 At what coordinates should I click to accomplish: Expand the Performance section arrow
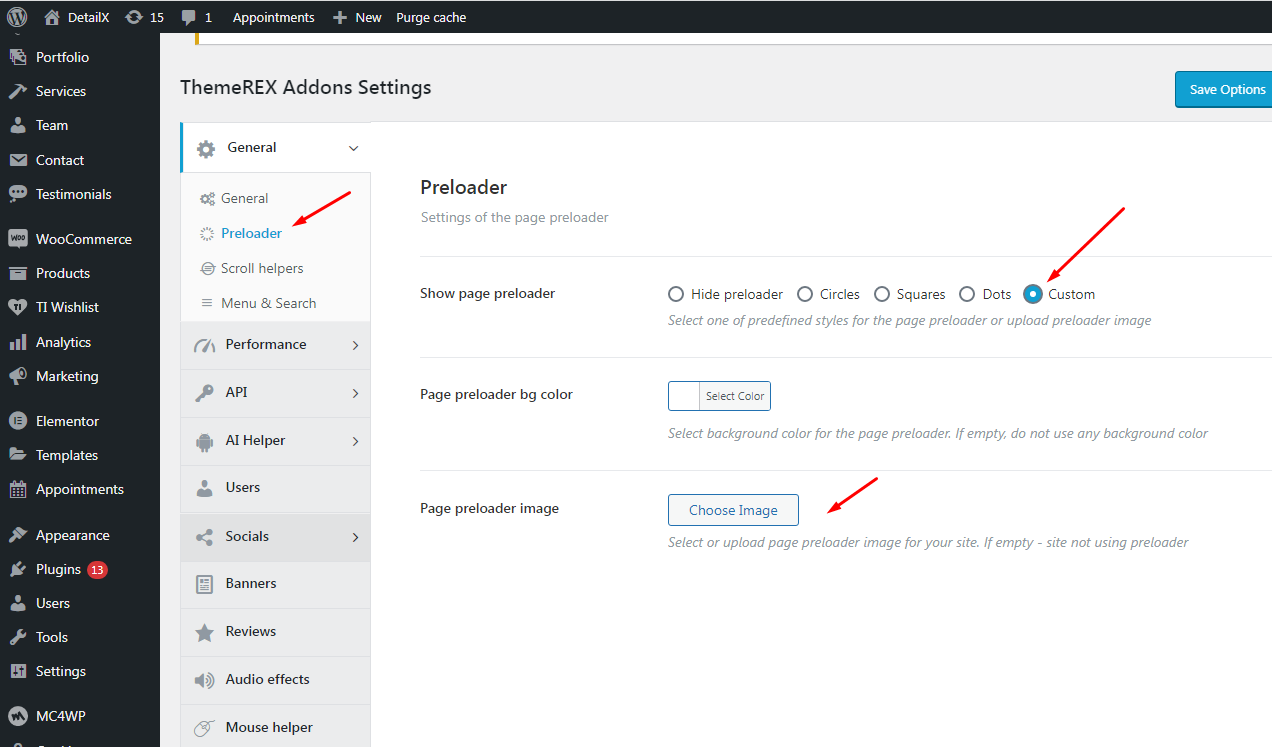pos(355,345)
